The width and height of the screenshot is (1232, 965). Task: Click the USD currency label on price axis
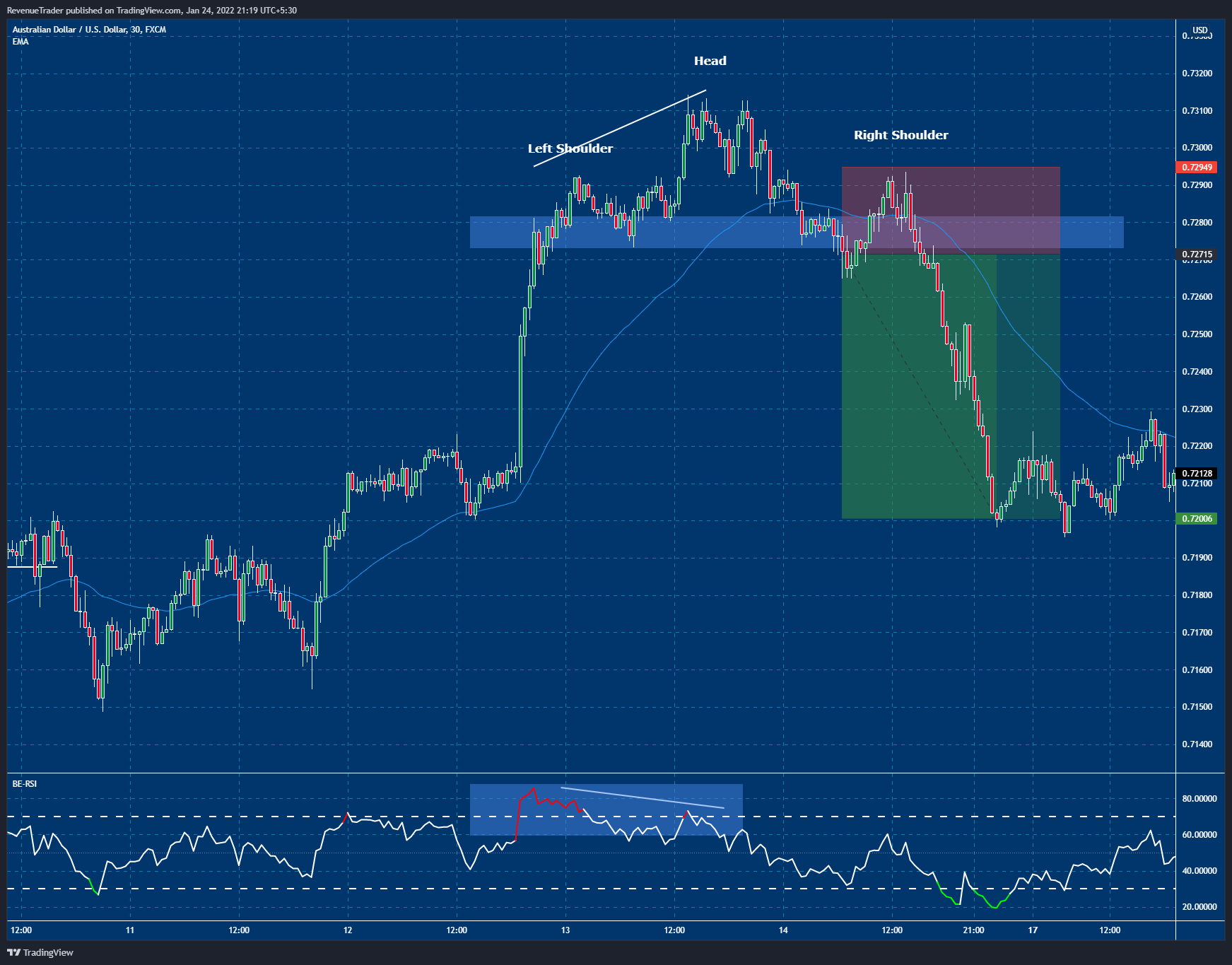pos(1200,30)
